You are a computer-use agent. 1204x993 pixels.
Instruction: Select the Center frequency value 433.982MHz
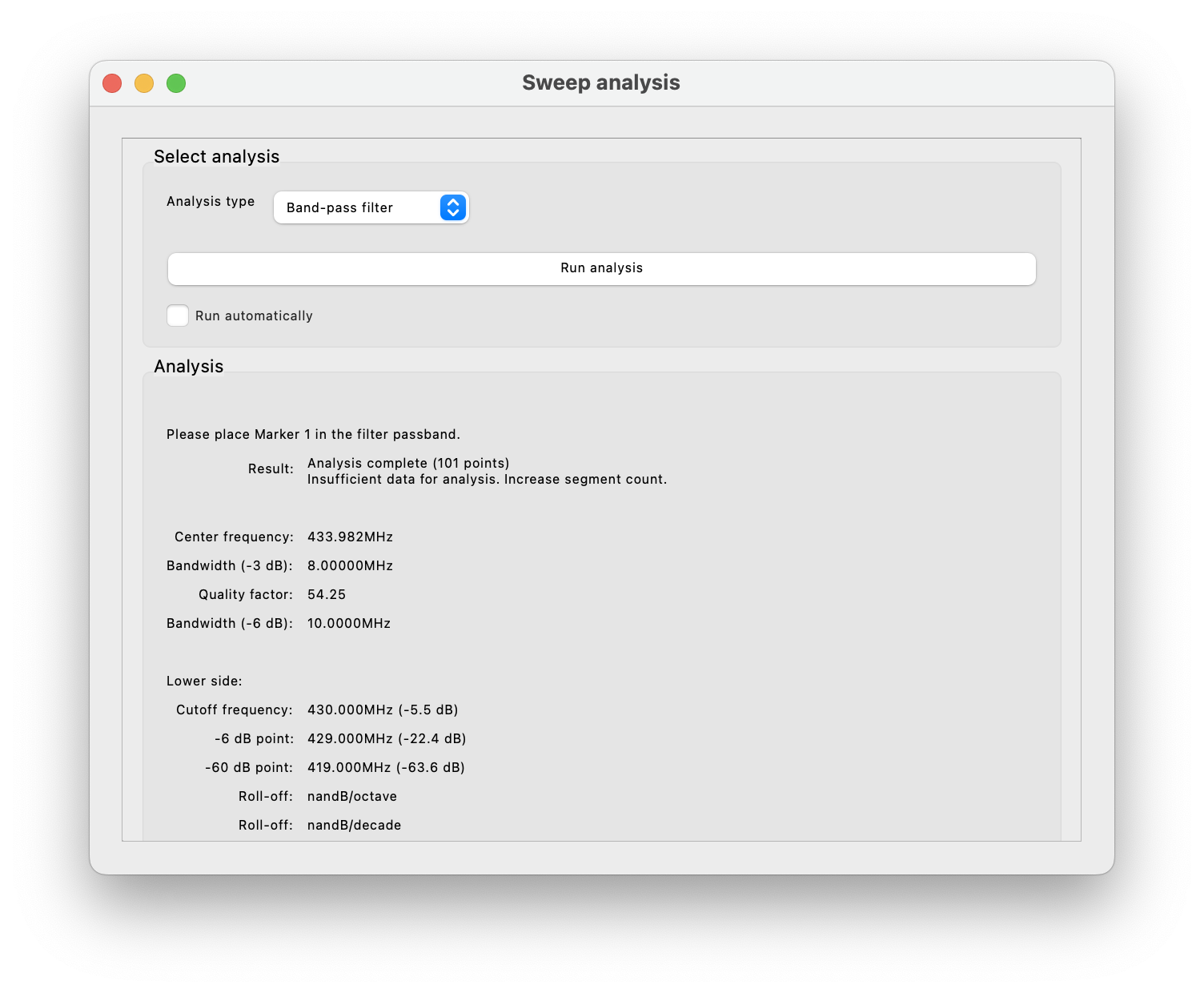coord(350,537)
